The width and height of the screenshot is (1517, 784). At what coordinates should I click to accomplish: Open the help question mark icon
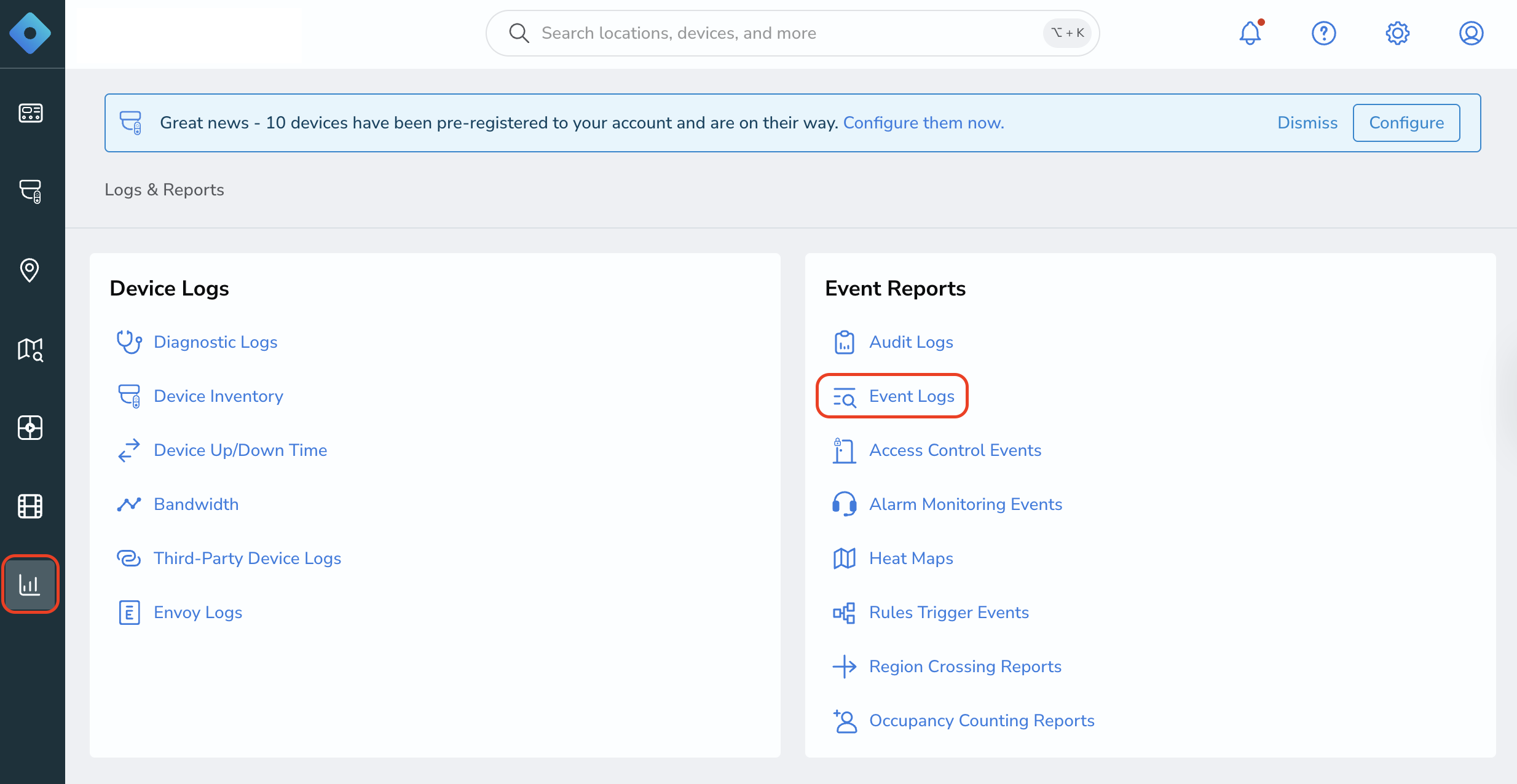pyautogui.click(x=1324, y=33)
